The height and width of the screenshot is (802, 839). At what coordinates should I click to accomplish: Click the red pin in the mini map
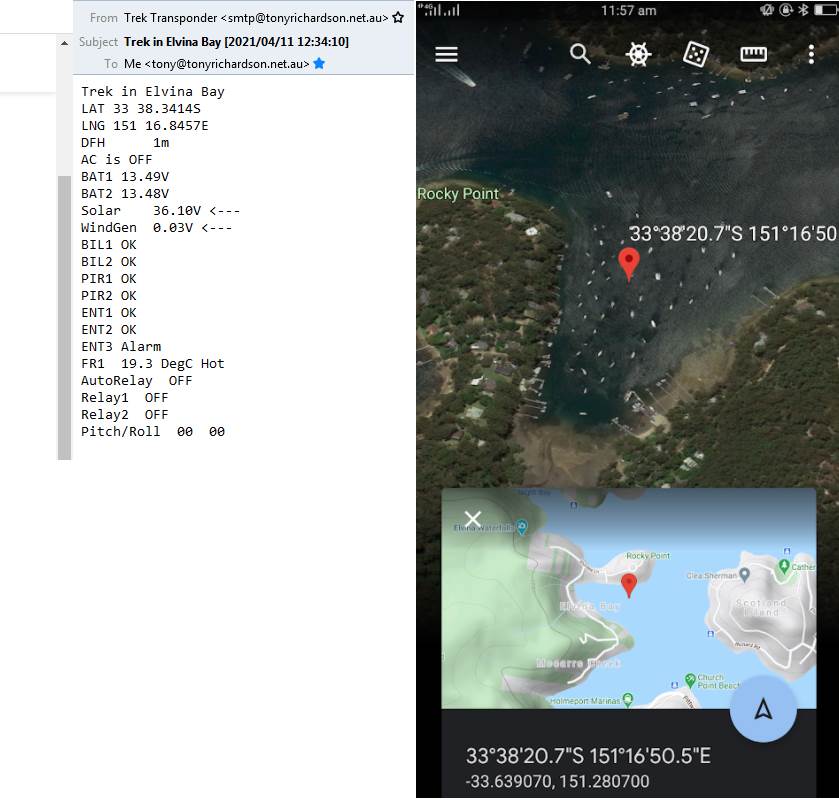coord(628,584)
